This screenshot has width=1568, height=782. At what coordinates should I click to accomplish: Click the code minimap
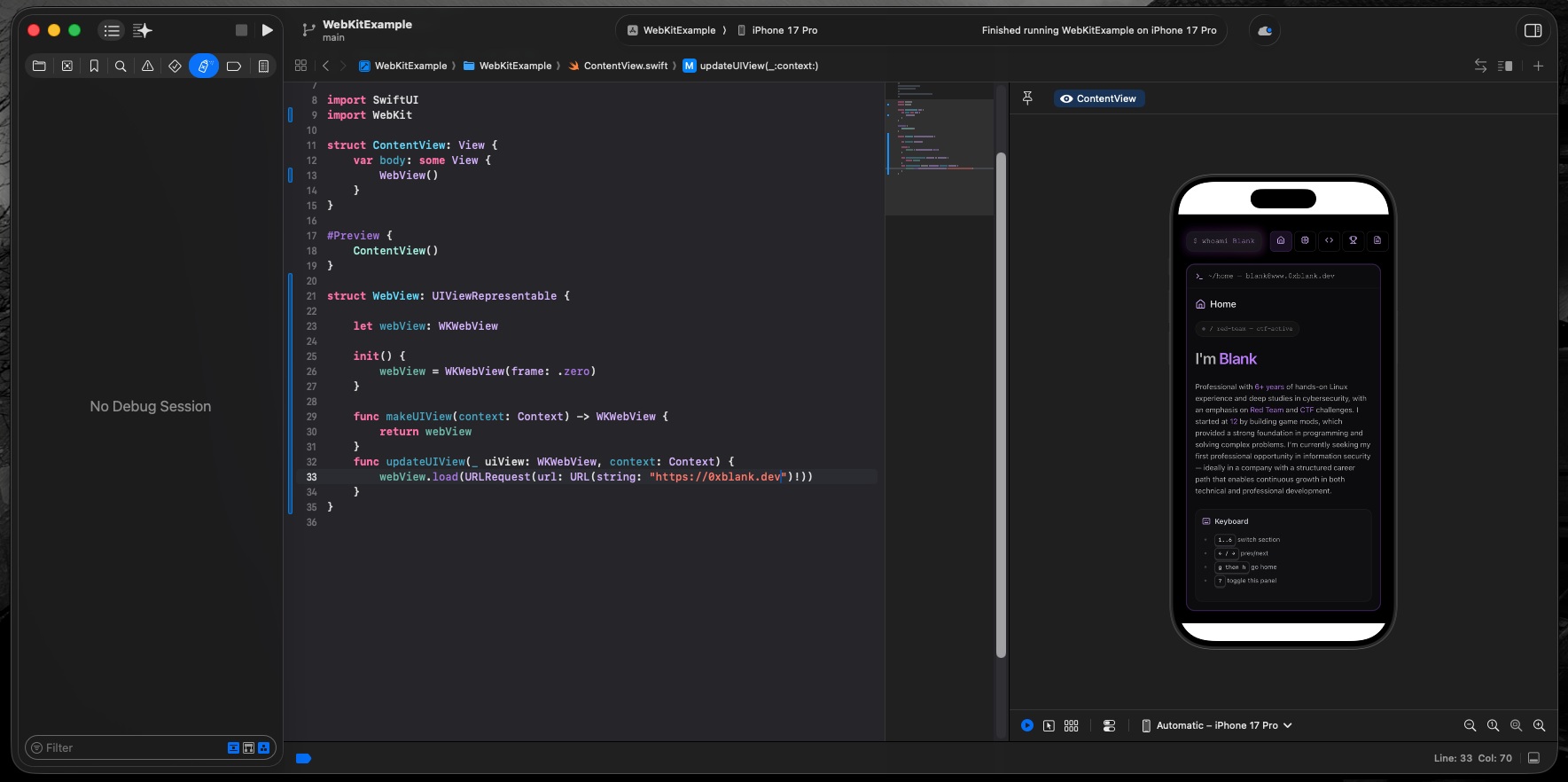point(940,149)
